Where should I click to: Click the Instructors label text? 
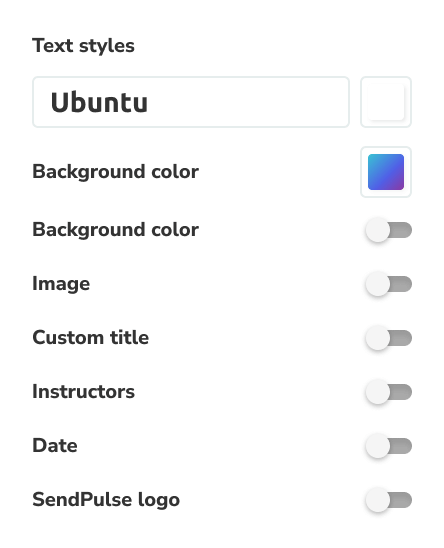(x=83, y=391)
